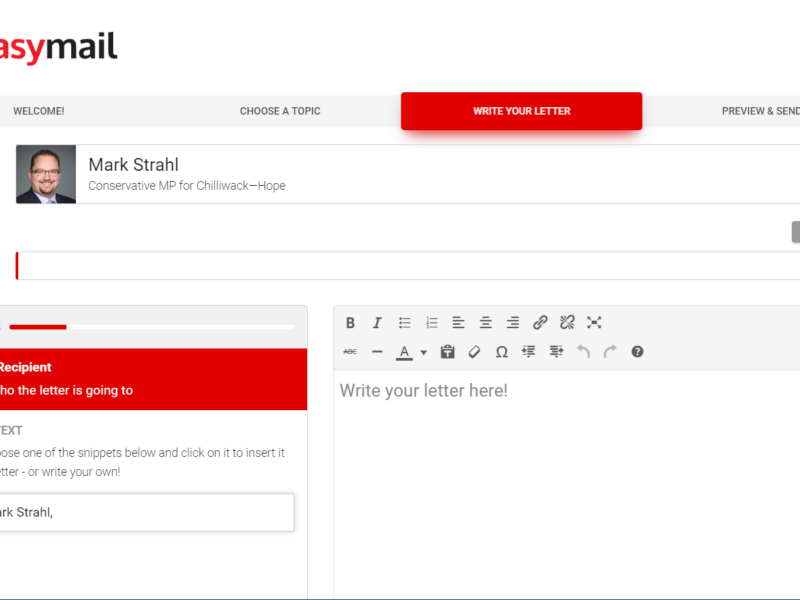Insert a horizontal line
The width and height of the screenshot is (800, 600).
coord(377,352)
